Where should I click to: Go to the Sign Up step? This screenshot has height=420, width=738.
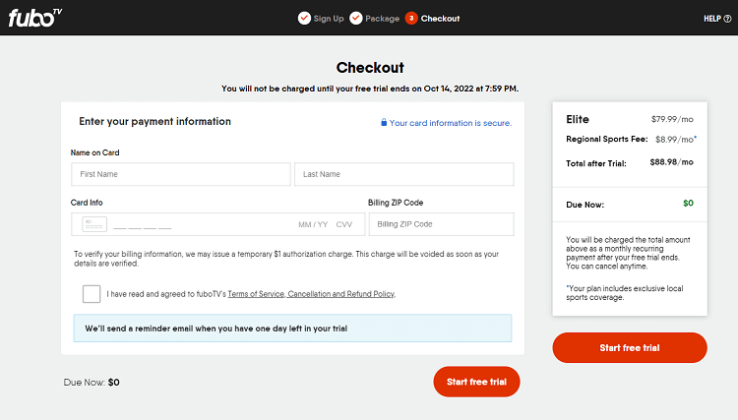(329, 18)
